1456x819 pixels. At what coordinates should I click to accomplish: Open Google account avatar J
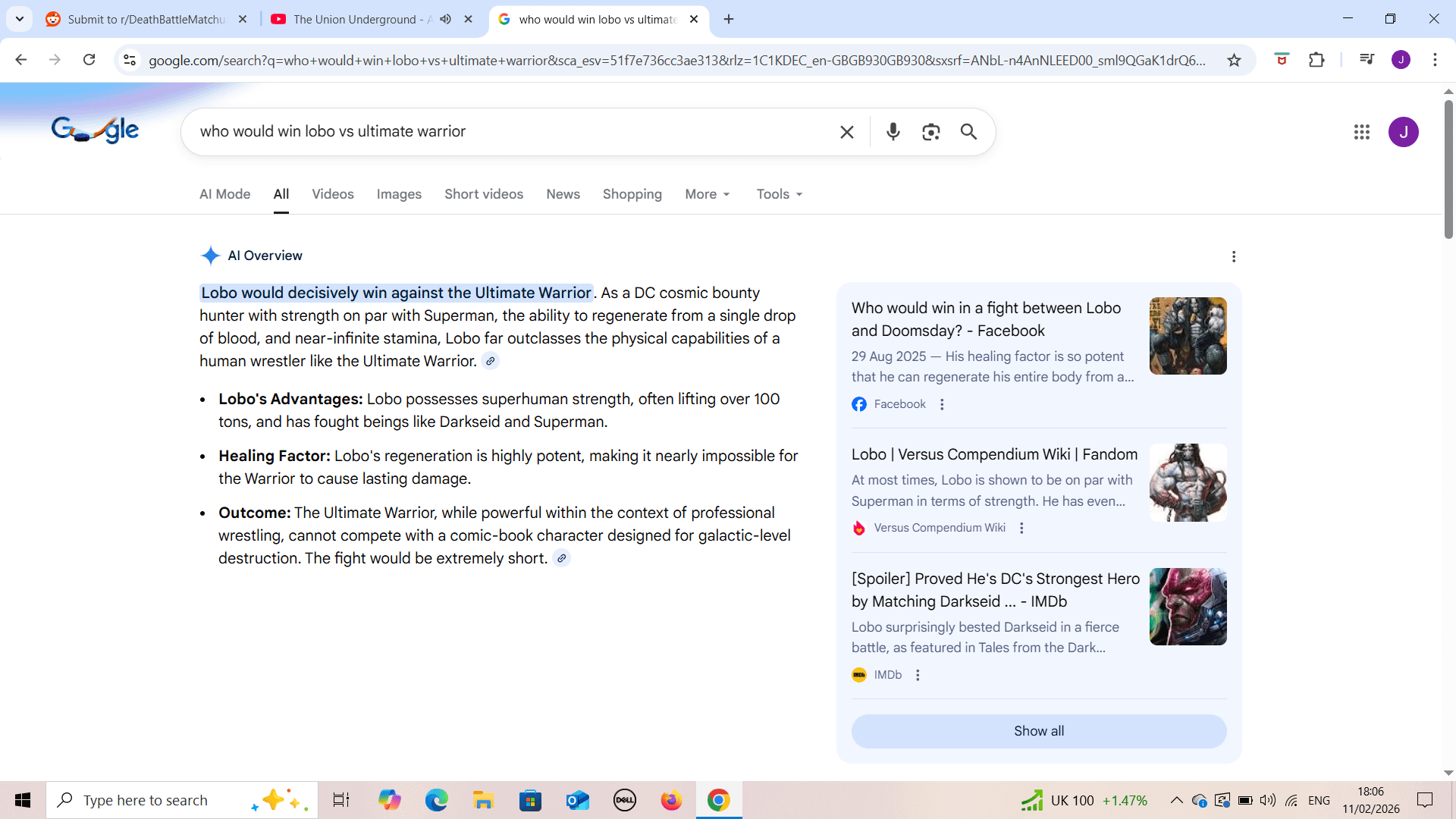click(1404, 132)
